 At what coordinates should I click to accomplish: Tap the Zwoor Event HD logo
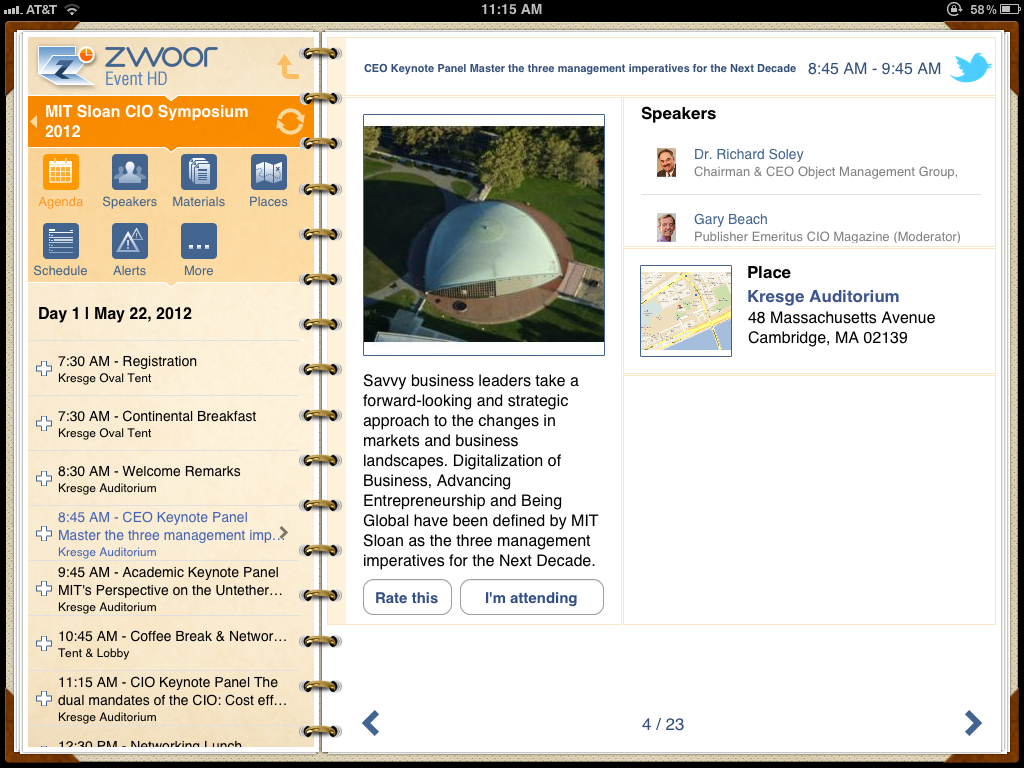(127, 66)
